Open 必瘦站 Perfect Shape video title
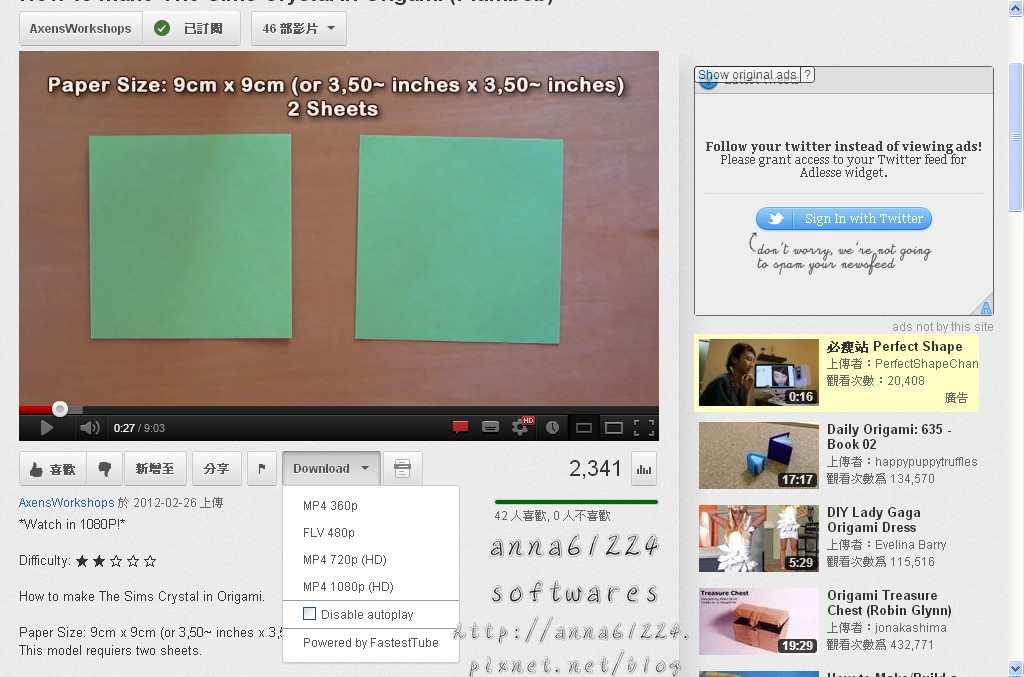1024x677 pixels. 895,347
